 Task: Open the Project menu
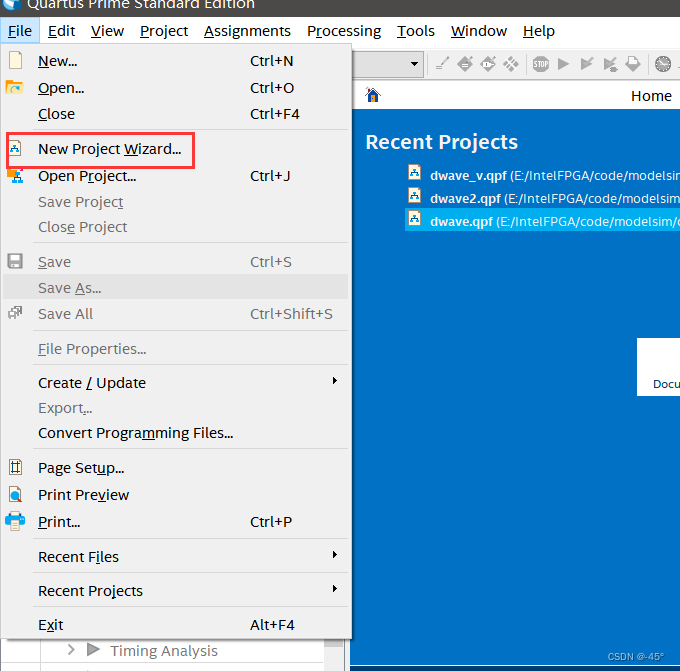point(163,31)
